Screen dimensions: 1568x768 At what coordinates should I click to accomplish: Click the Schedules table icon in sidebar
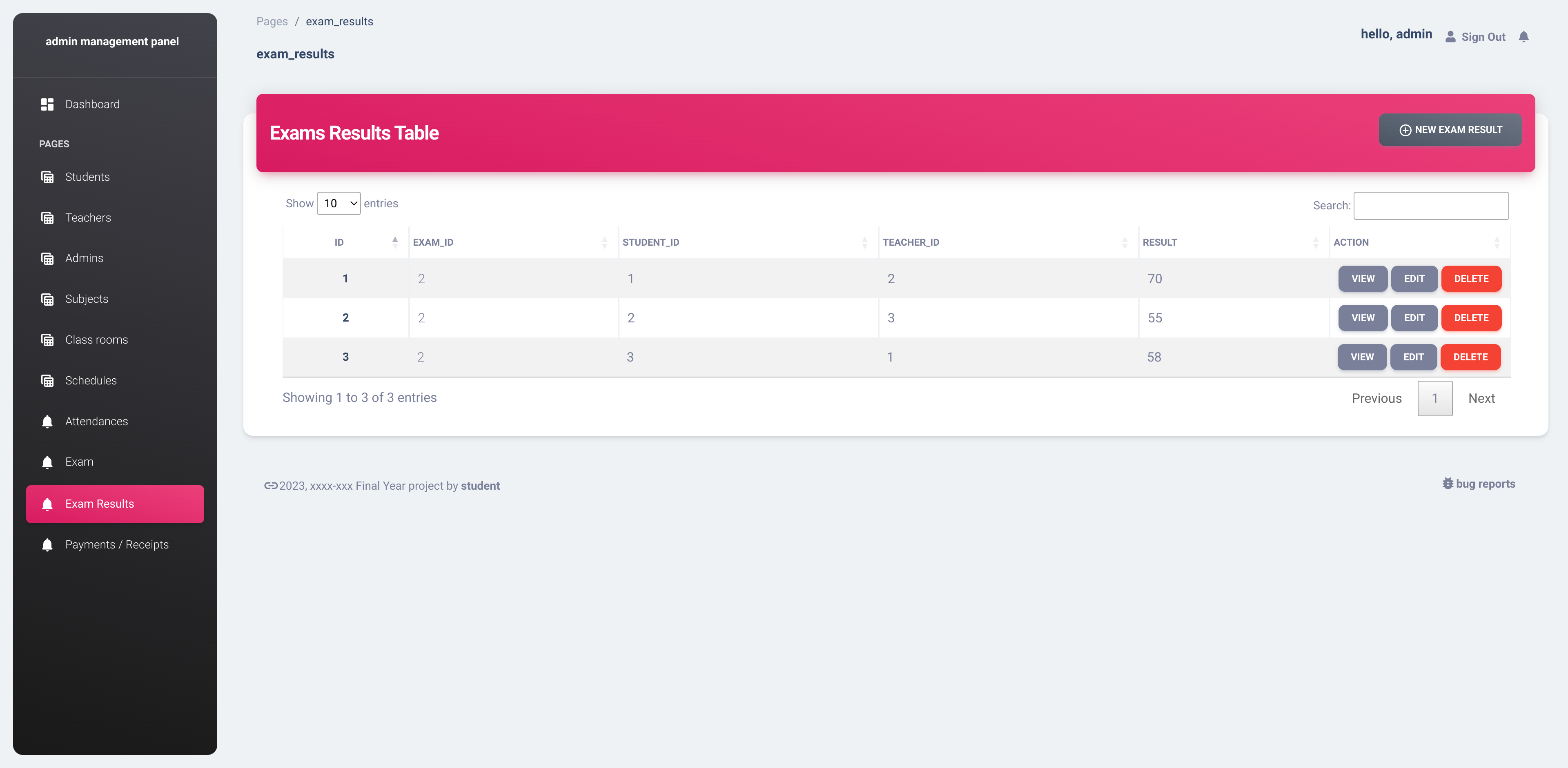pyautogui.click(x=47, y=381)
